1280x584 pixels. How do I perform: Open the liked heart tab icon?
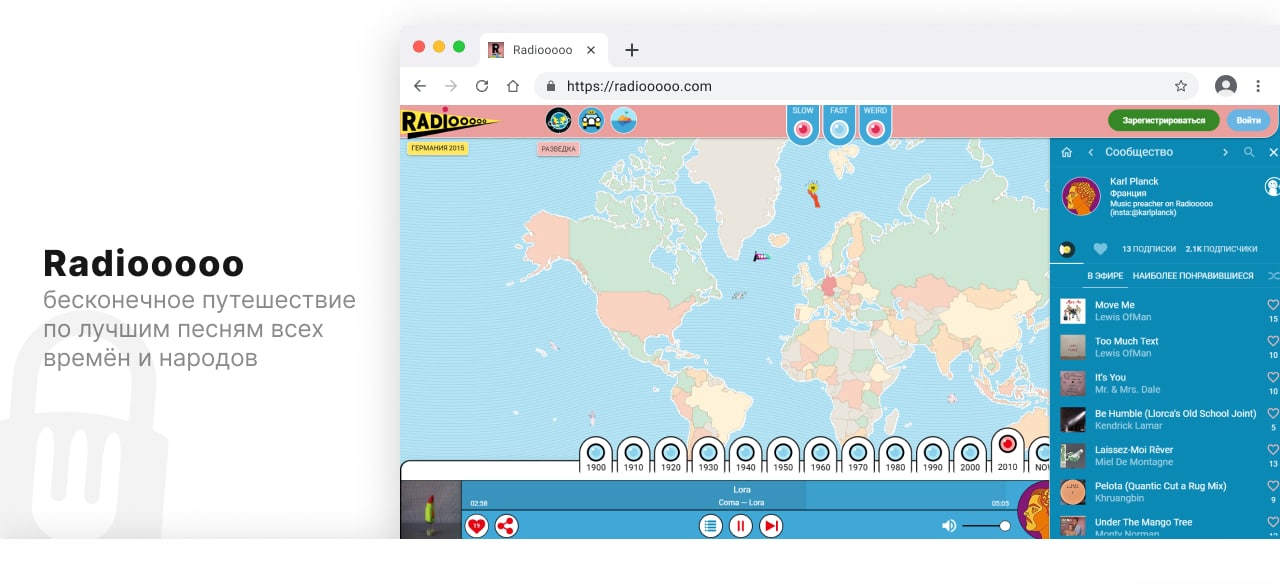(x=1100, y=249)
